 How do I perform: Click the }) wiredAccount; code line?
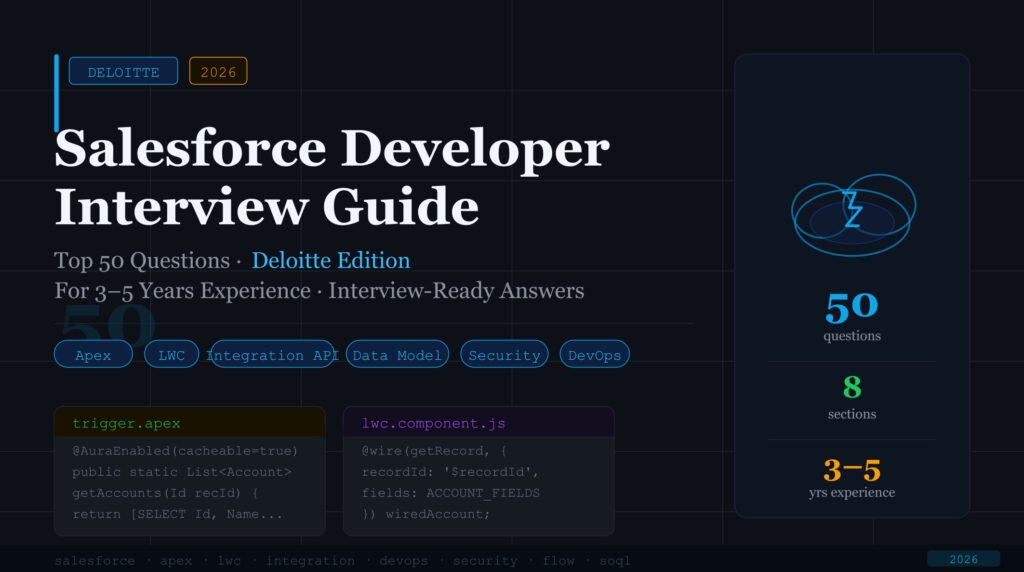click(x=426, y=514)
